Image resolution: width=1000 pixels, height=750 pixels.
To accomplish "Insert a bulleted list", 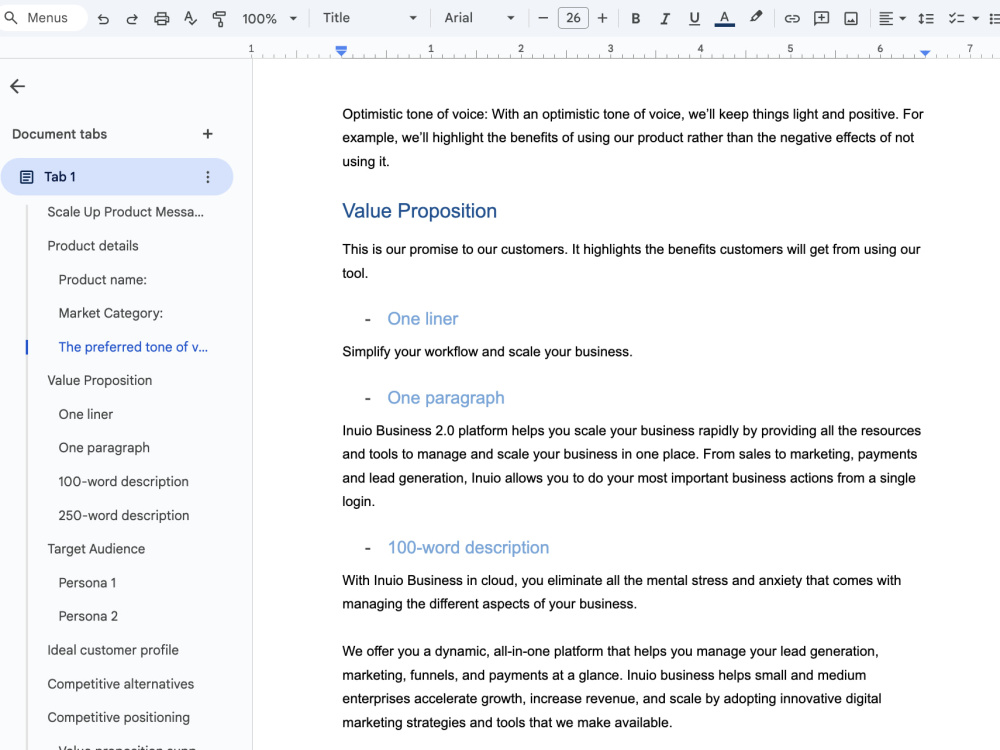I will (994, 18).
